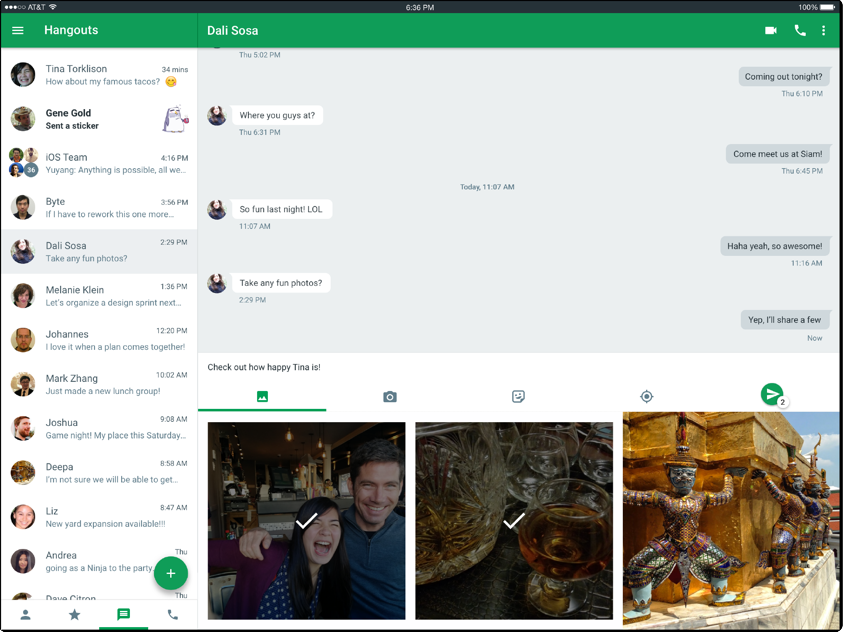
Task: Tap Dali's avatar beside 'Take any fun photos?'
Action: (217, 284)
